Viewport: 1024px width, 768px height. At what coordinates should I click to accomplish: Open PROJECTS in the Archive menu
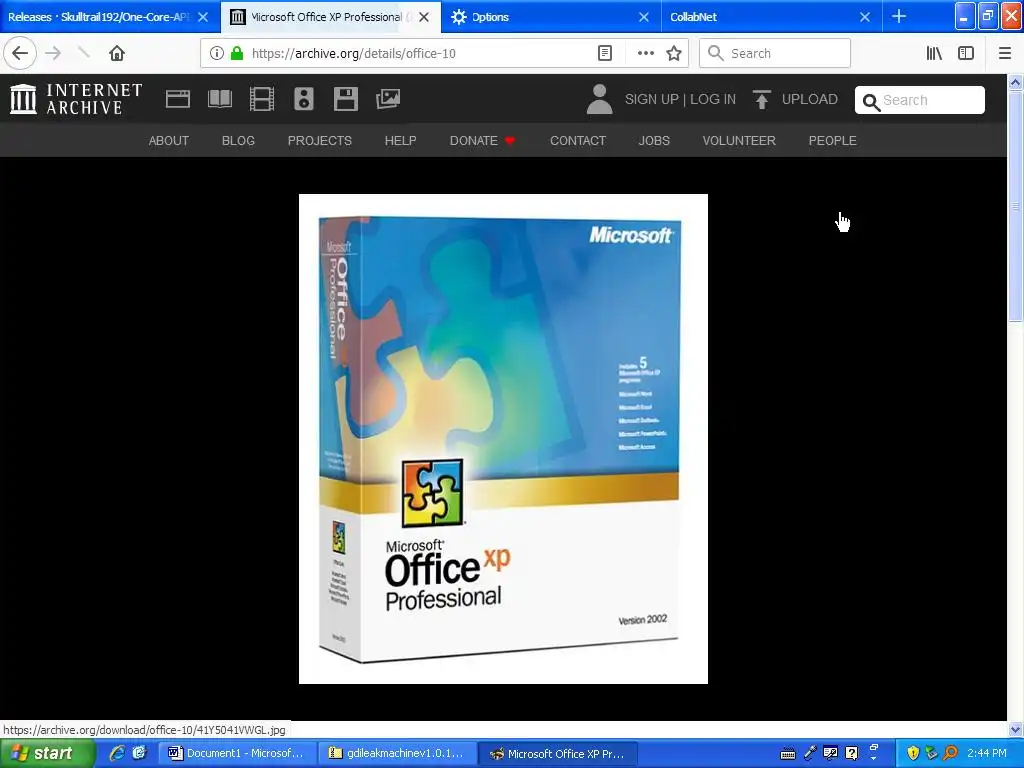[x=320, y=140]
